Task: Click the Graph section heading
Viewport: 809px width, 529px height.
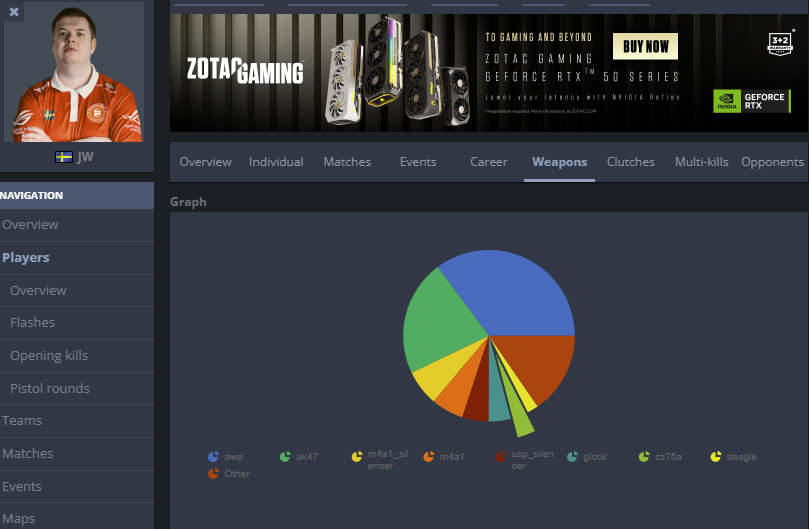Action: point(188,202)
